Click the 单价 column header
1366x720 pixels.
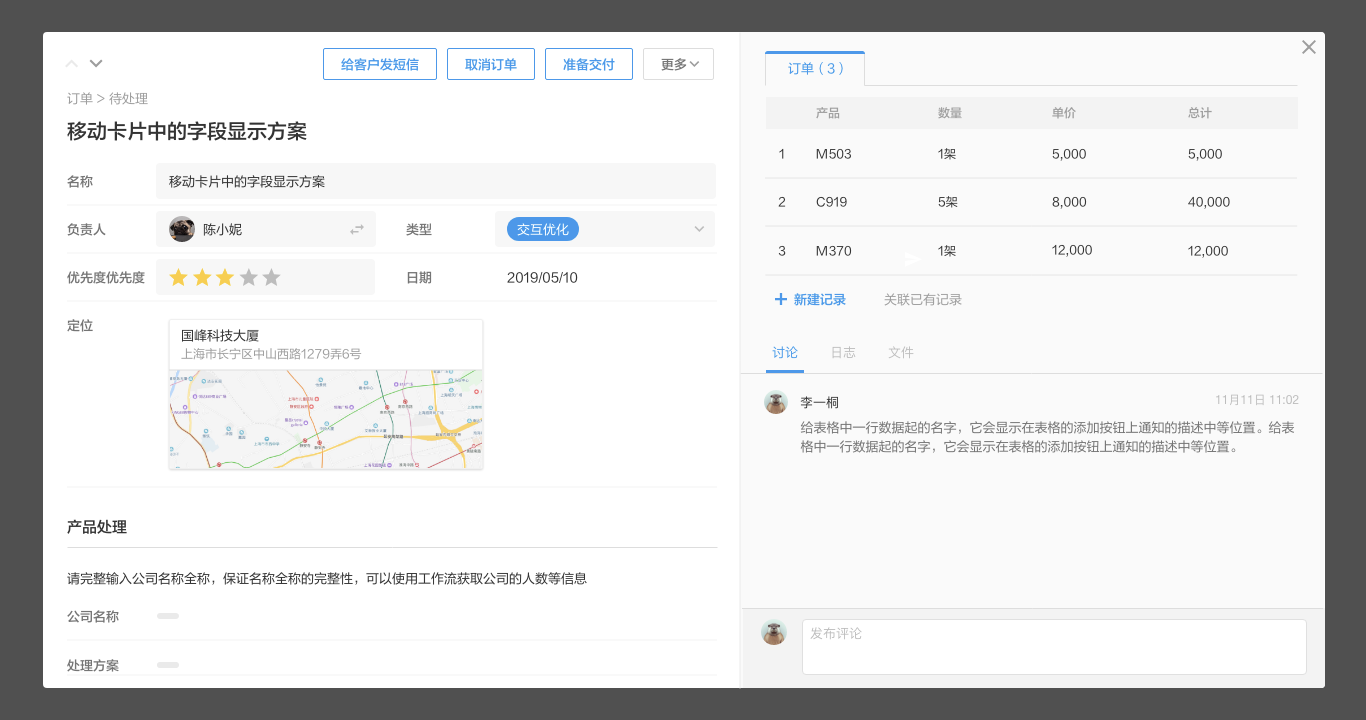coord(1064,113)
